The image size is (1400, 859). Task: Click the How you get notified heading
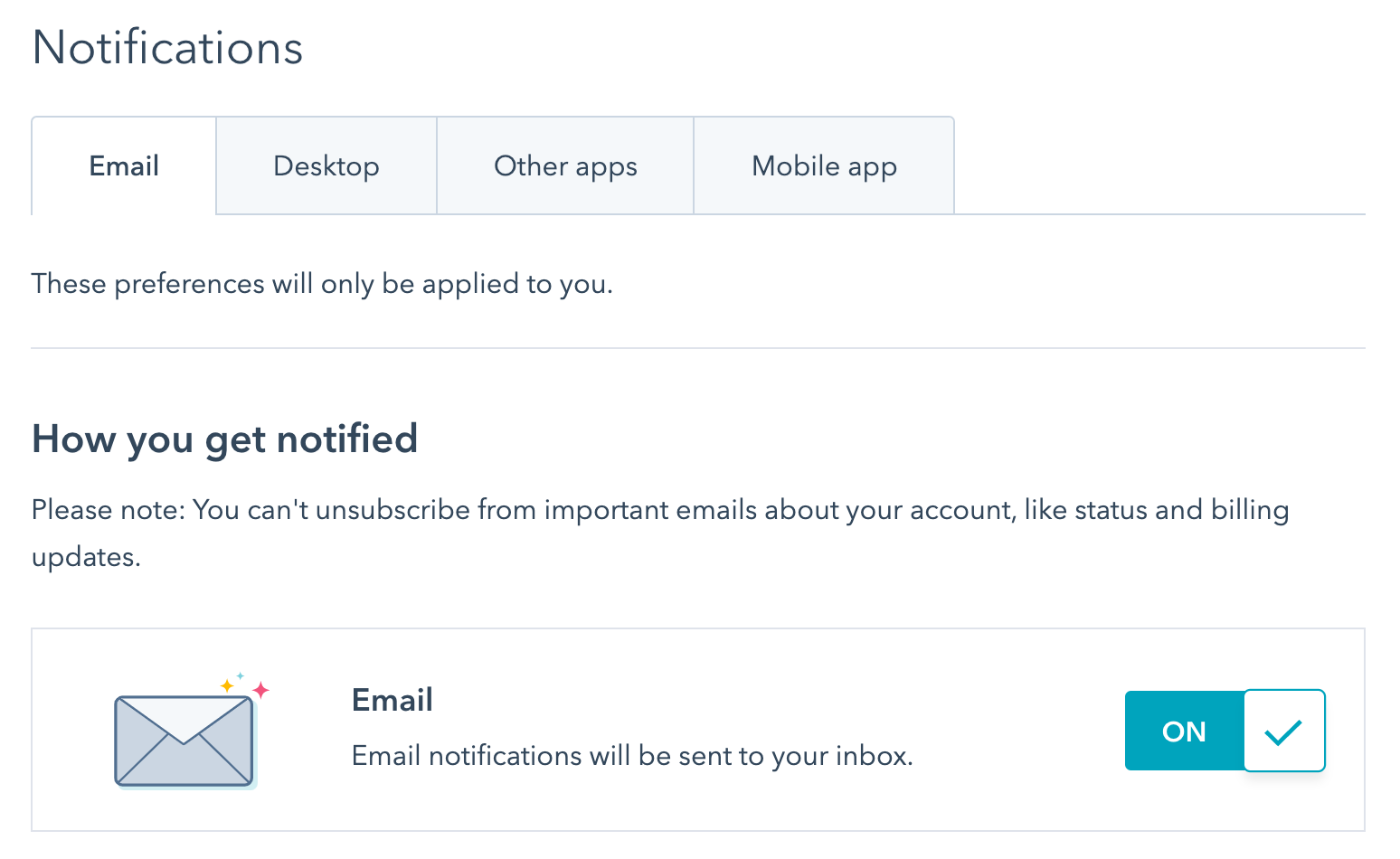[x=224, y=439]
